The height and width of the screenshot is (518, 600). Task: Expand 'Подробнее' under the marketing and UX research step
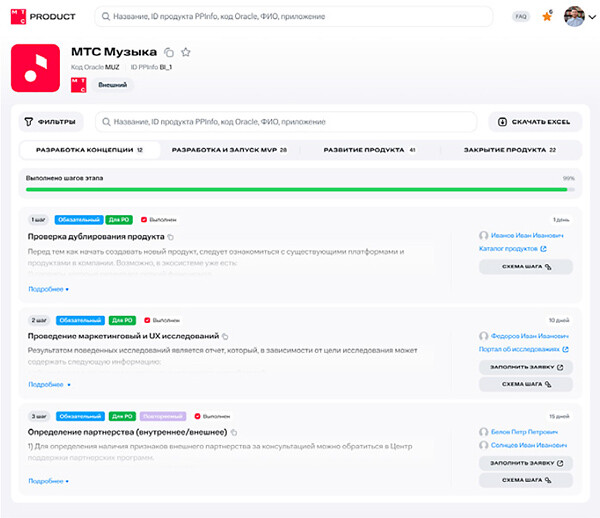[x=48, y=384]
